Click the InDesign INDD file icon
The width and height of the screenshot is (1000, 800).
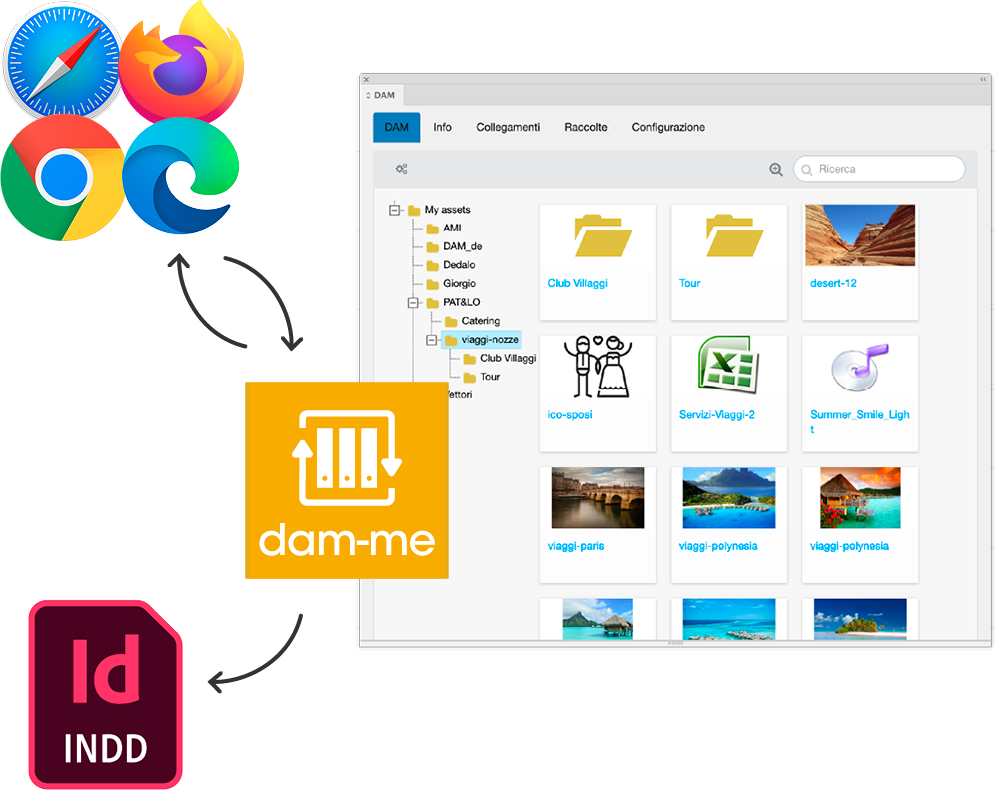pyautogui.click(x=106, y=695)
